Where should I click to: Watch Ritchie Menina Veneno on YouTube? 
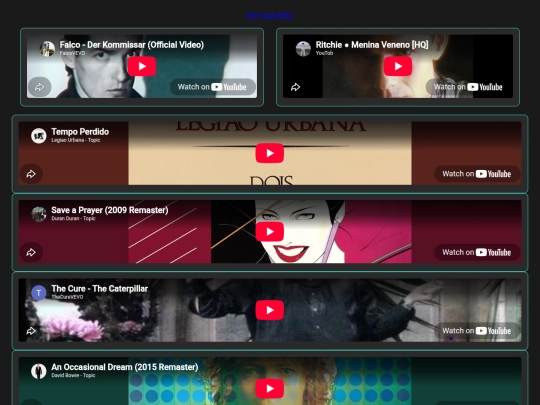(x=469, y=87)
